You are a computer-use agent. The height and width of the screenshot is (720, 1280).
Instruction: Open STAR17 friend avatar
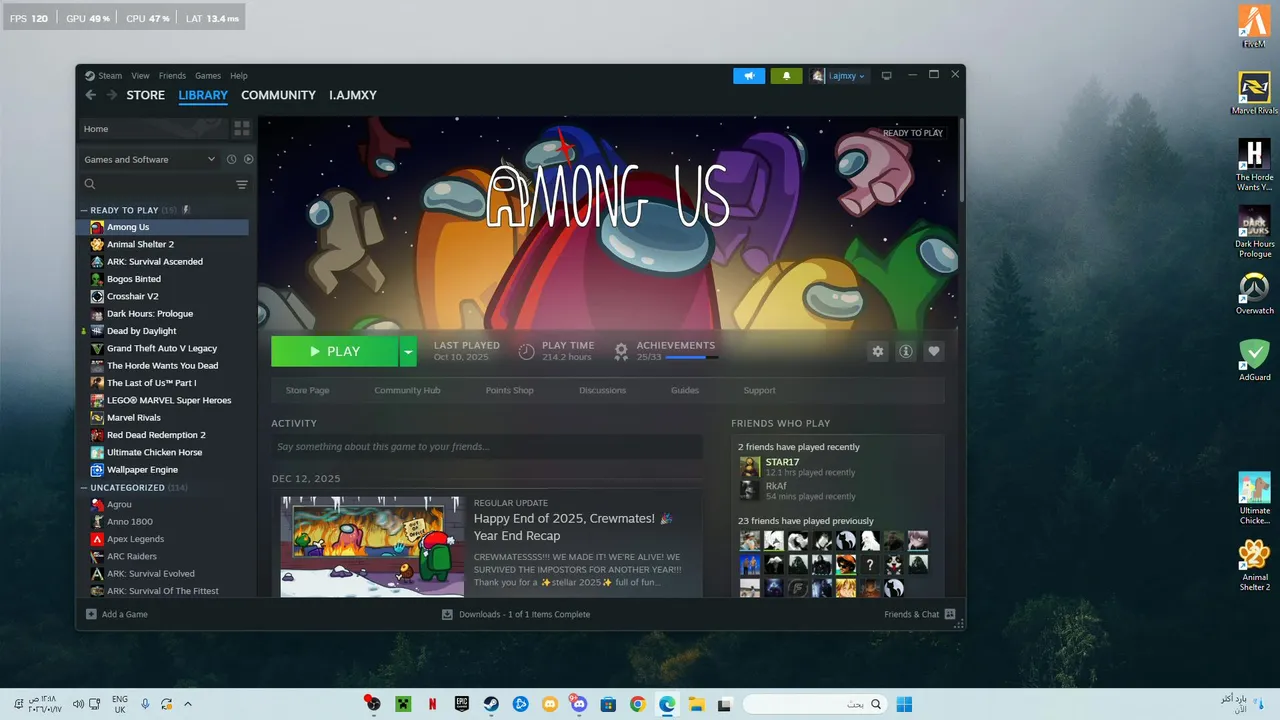pyautogui.click(x=750, y=467)
